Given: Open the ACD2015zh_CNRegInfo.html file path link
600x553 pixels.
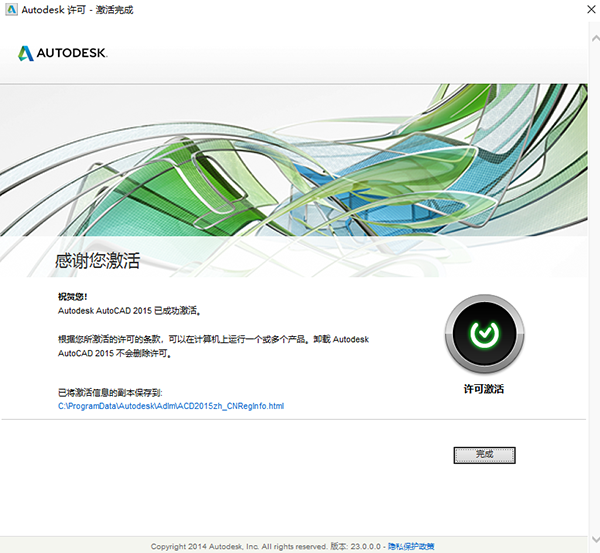Looking at the screenshot, I should 171,406.
